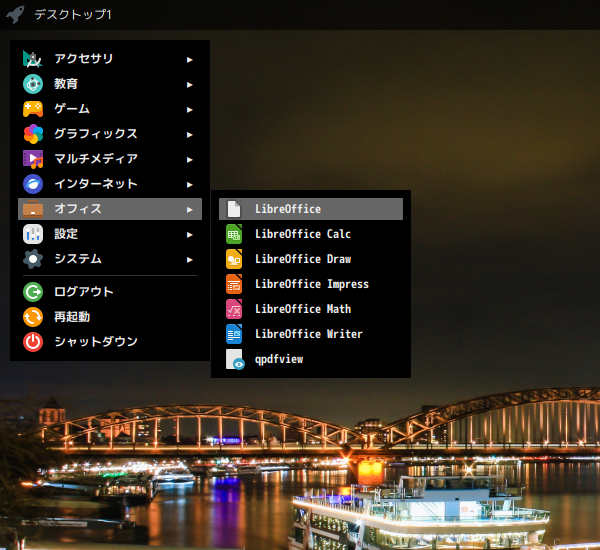Expand 教育 submenu arrow
600x550 pixels.
tap(189, 85)
